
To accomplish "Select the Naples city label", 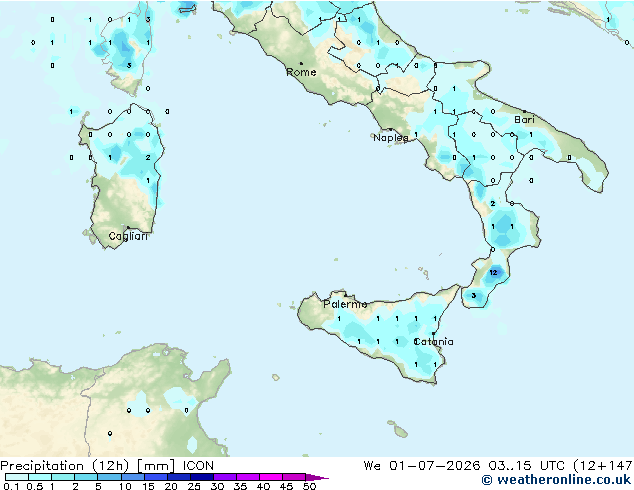I will 391,138.
